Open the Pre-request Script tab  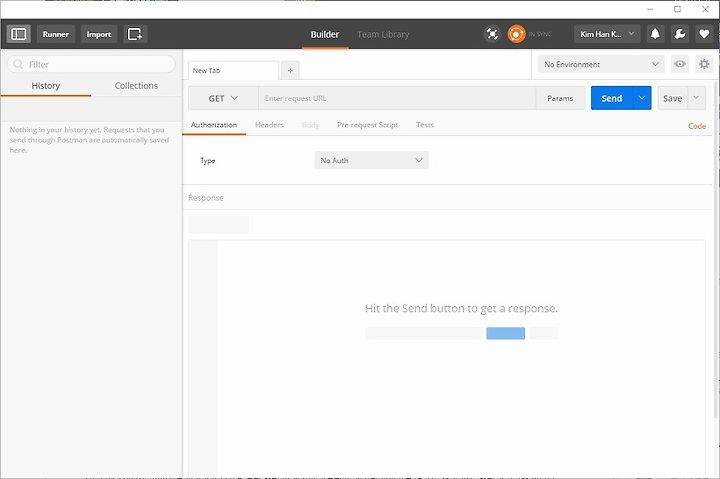tap(367, 125)
